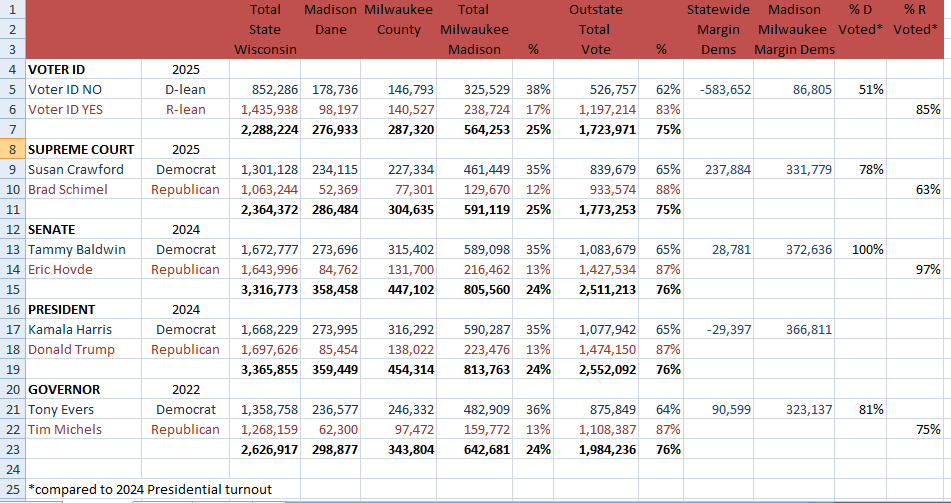This screenshot has width=951, height=503.
Task: Click Hovde's statewide total 1,643,996
Action: pos(265,269)
